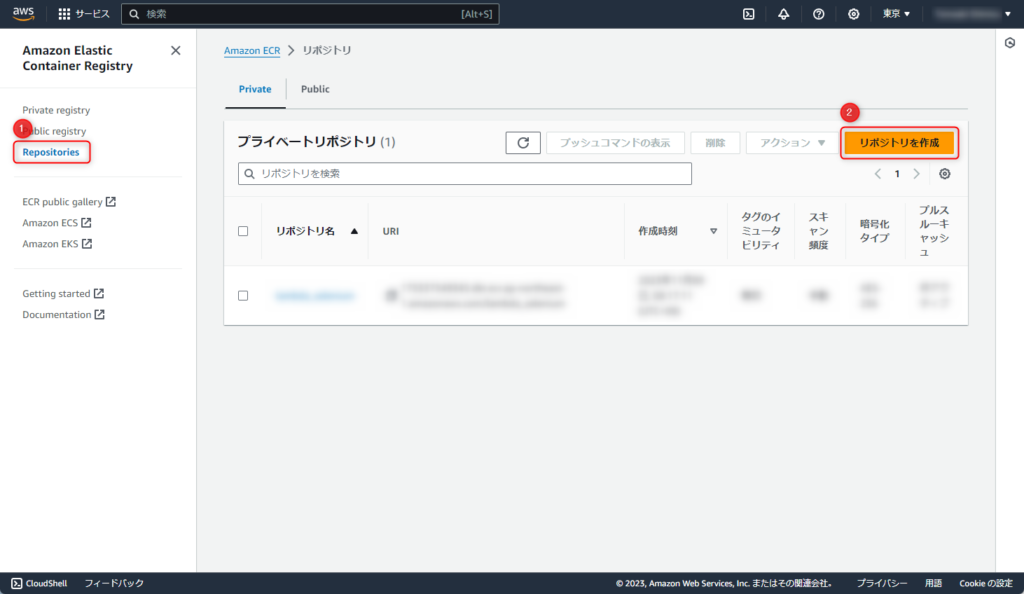Viewport: 1024px width, 594px height.
Task: Open プライバシー footer link
Action: pos(882,583)
